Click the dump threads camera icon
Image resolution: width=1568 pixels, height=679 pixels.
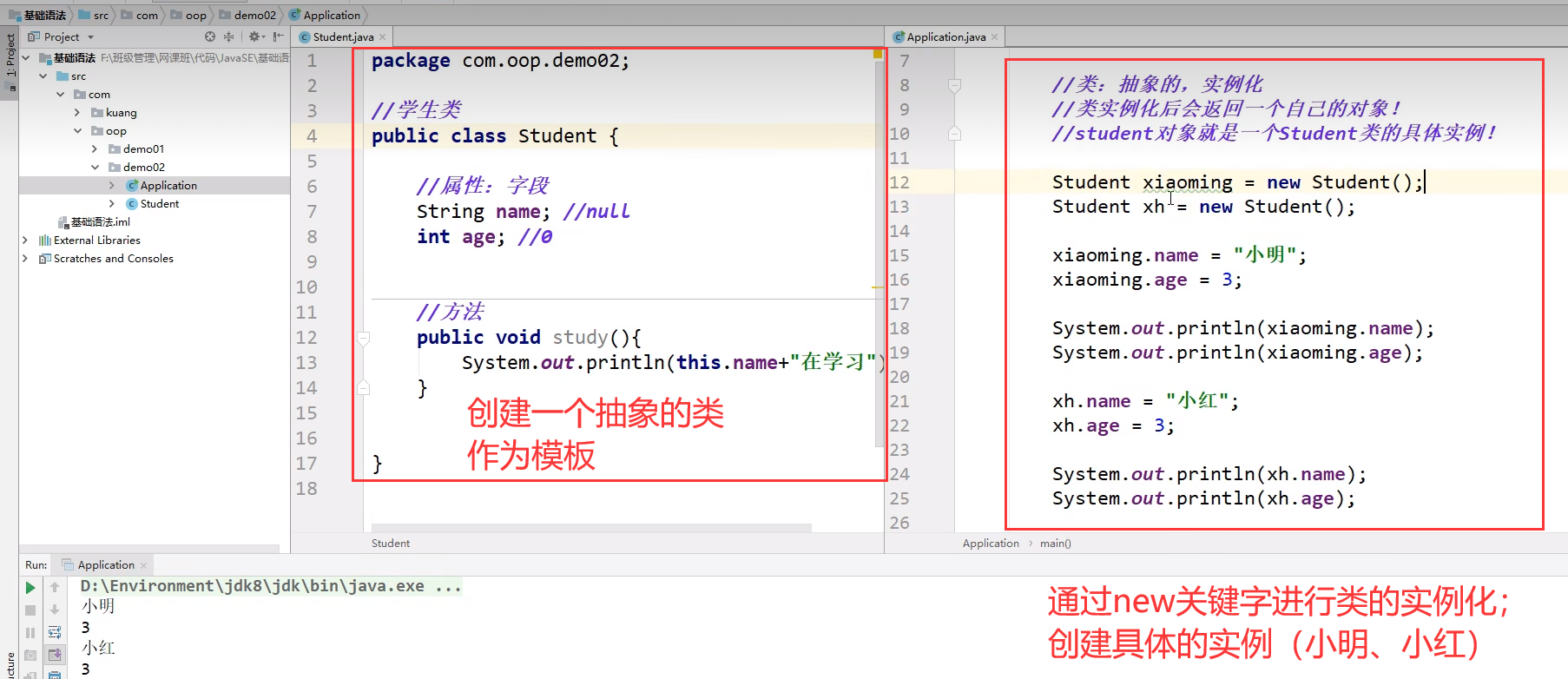[30, 656]
